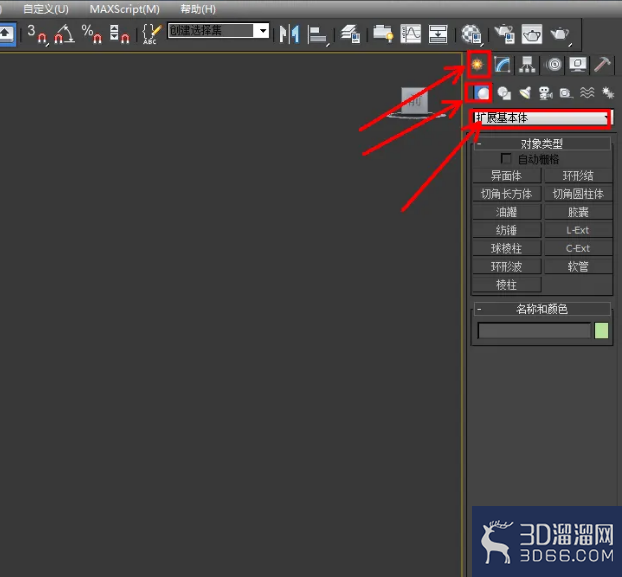Enable the 自动栅格 checkbox
This screenshot has width=622, height=577.
pyautogui.click(x=506, y=159)
